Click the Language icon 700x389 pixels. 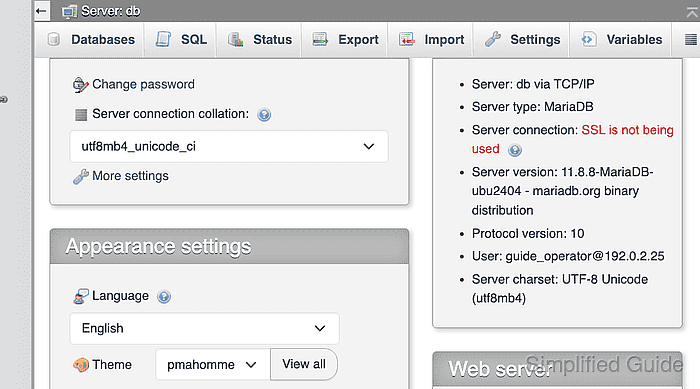coord(81,296)
